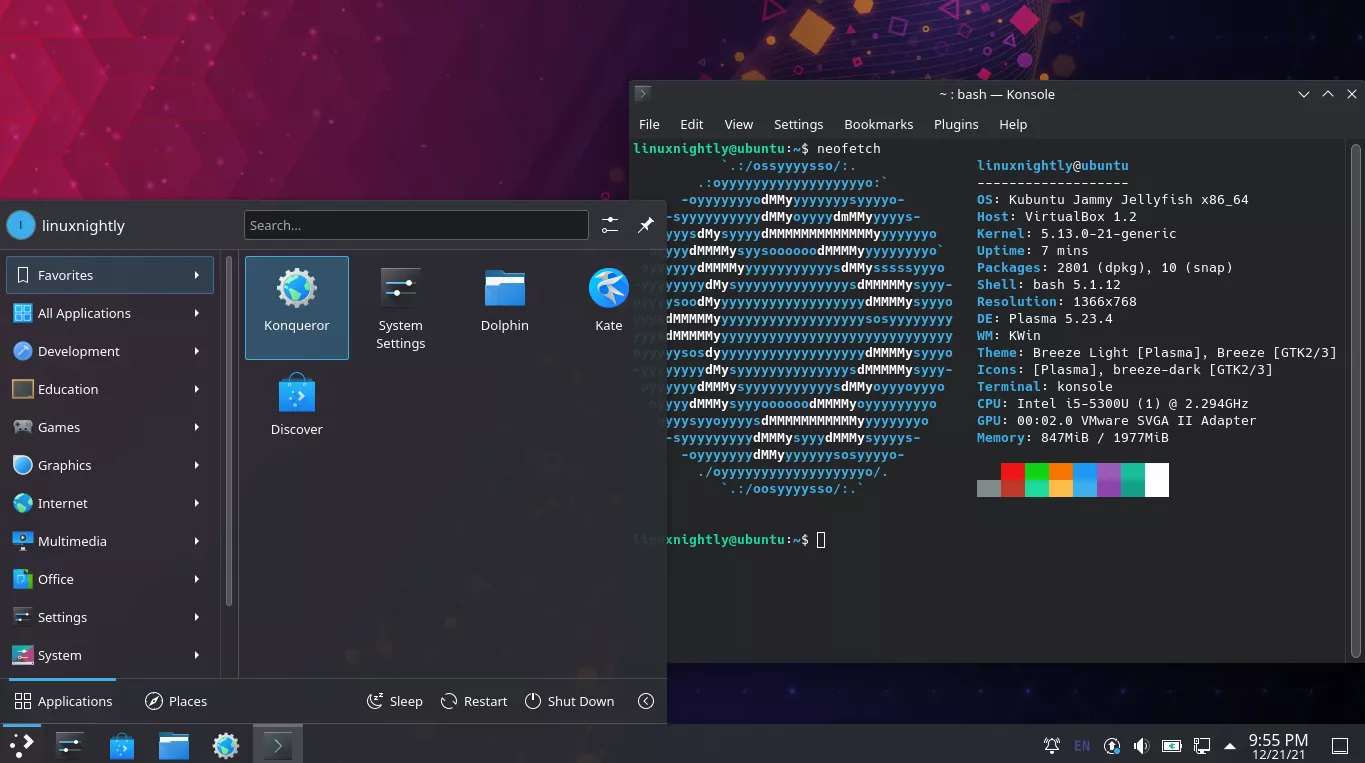The image size is (1365, 763).
Task: Click the Show Desktop button on the panel
Action: (1340, 746)
